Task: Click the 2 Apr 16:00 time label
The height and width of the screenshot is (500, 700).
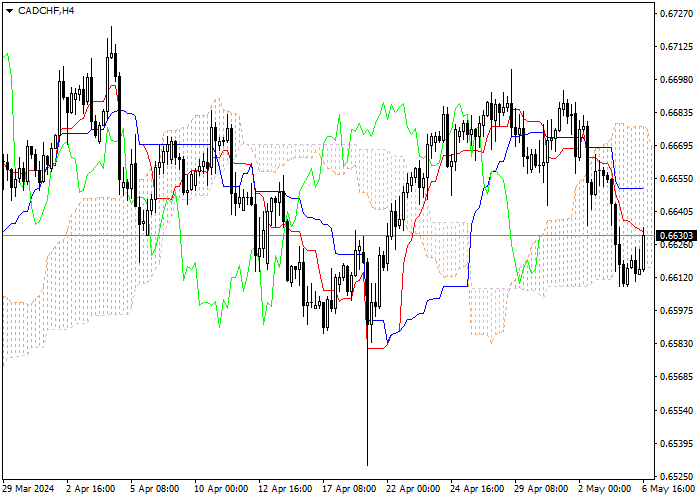Action: click(91, 489)
